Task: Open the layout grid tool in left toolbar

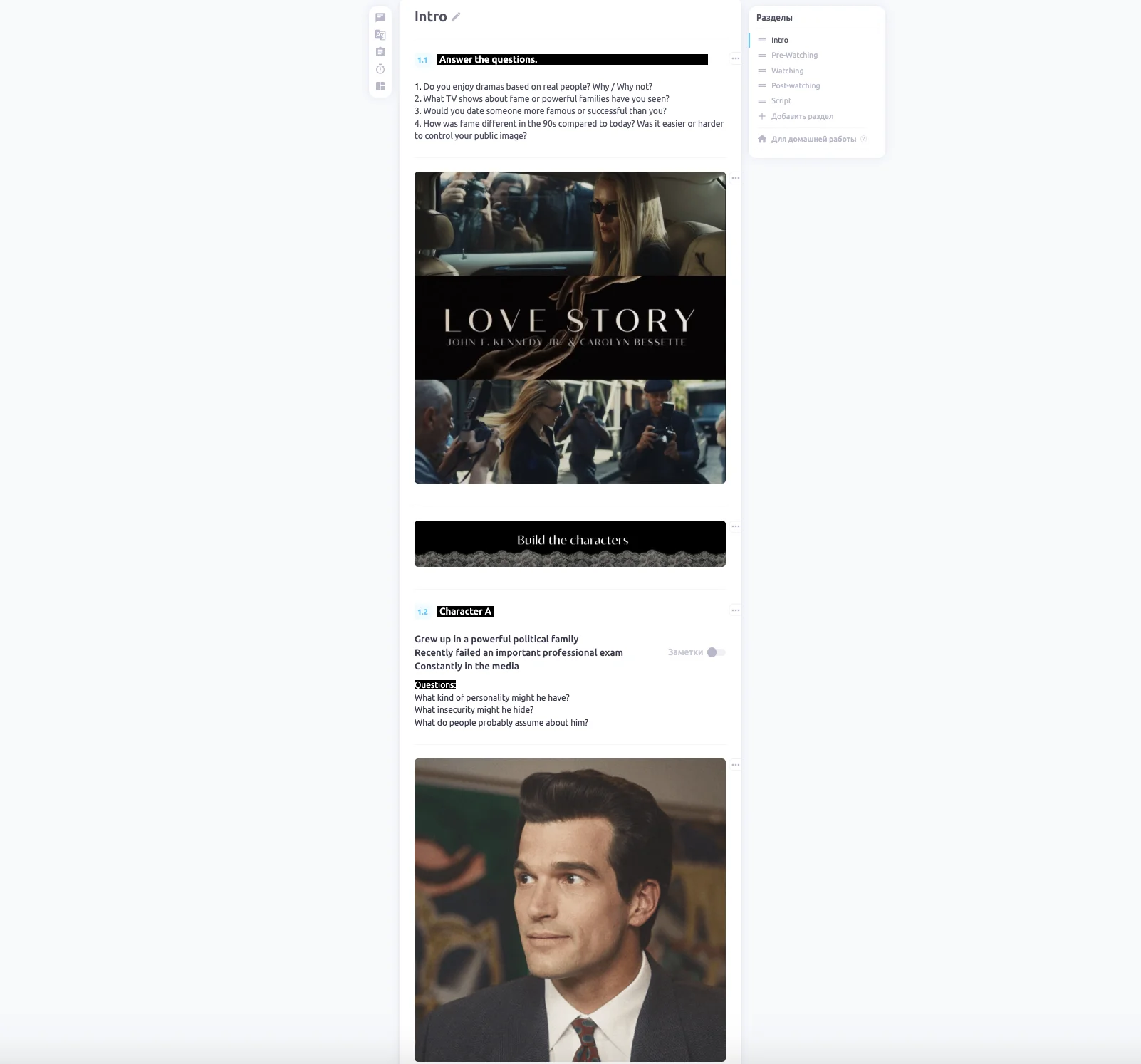Action: click(x=380, y=86)
